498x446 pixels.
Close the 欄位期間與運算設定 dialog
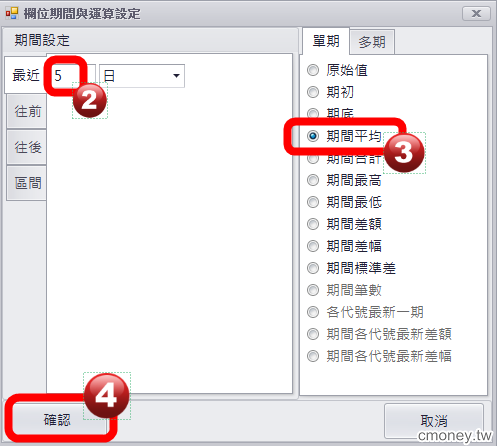click(x=476, y=14)
